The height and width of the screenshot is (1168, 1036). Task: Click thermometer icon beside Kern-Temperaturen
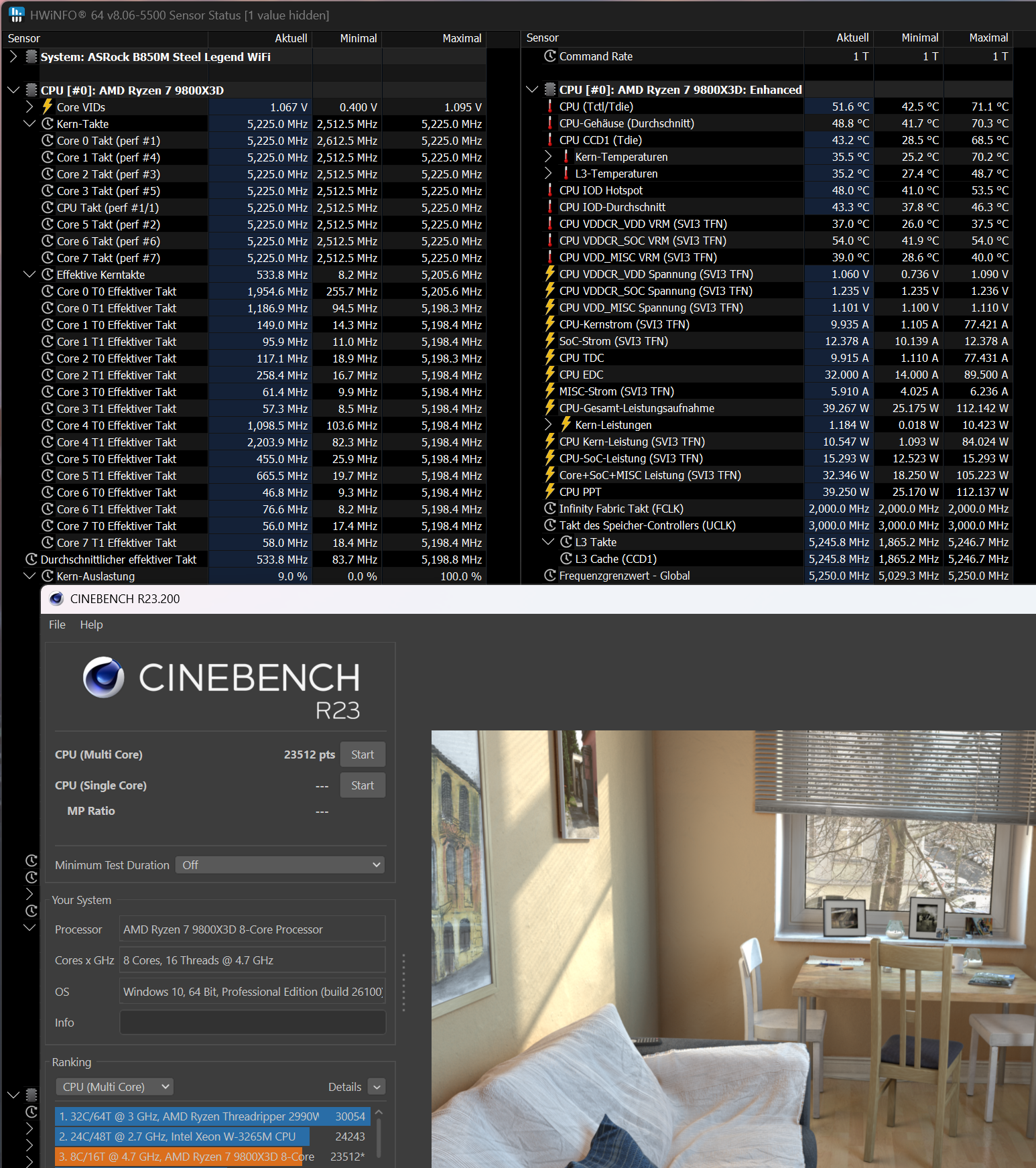566,156
